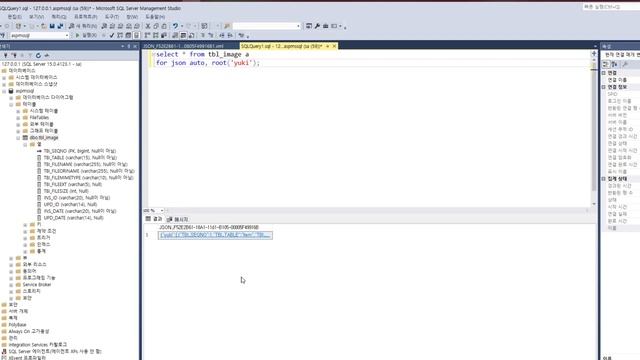Toggle Results to File
Viewport: 640px width, 360px height.
pos(191,36)
